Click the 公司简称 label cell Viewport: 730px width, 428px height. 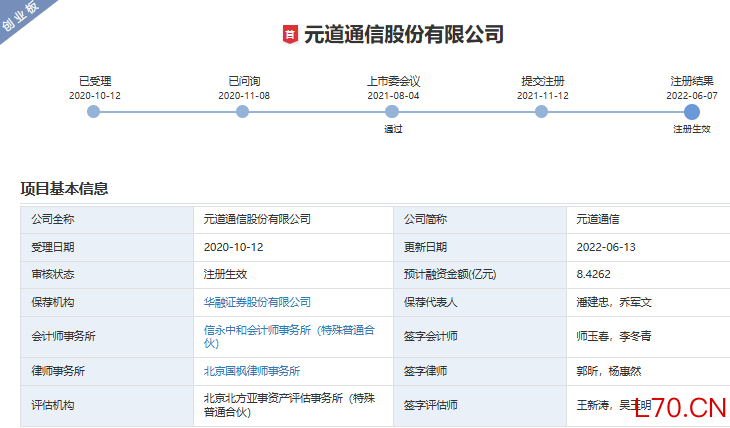click(x=480, y=220)
